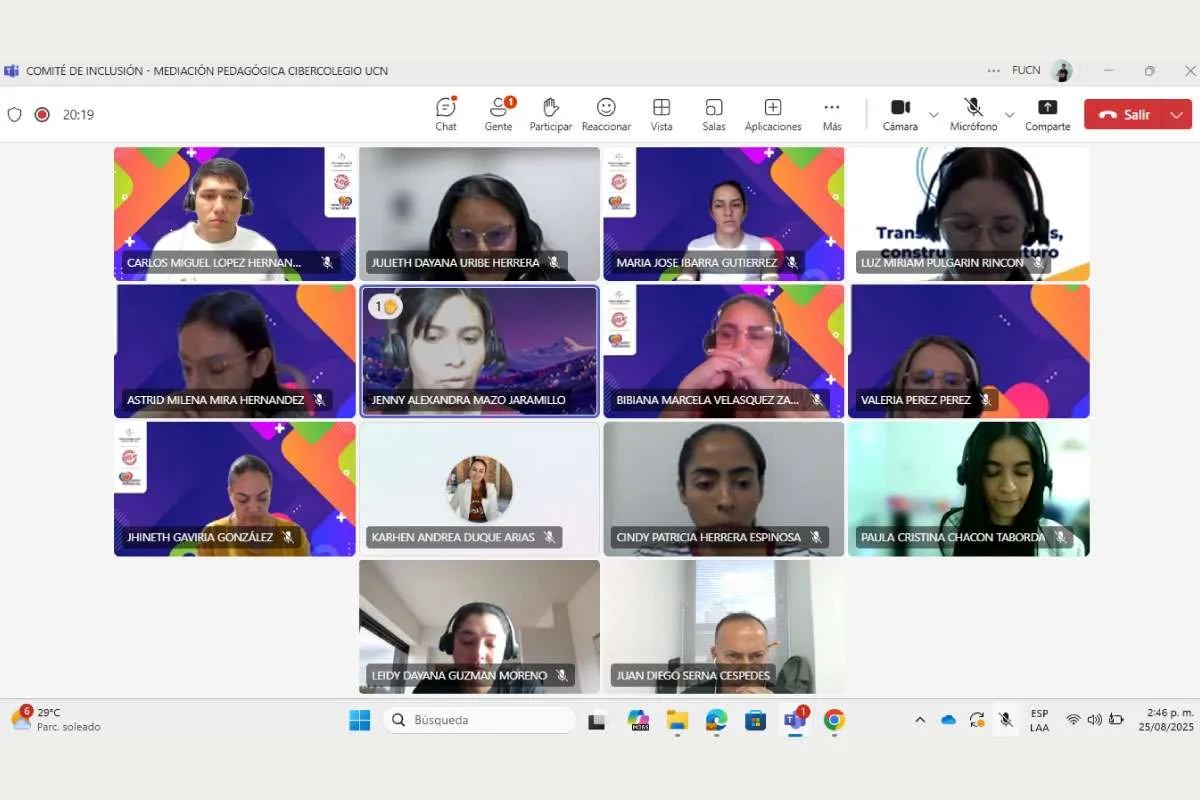This screenshot has height=800, width=1200.
Task: Open Salas breakout rooms
Action: [x=713, y=114]
